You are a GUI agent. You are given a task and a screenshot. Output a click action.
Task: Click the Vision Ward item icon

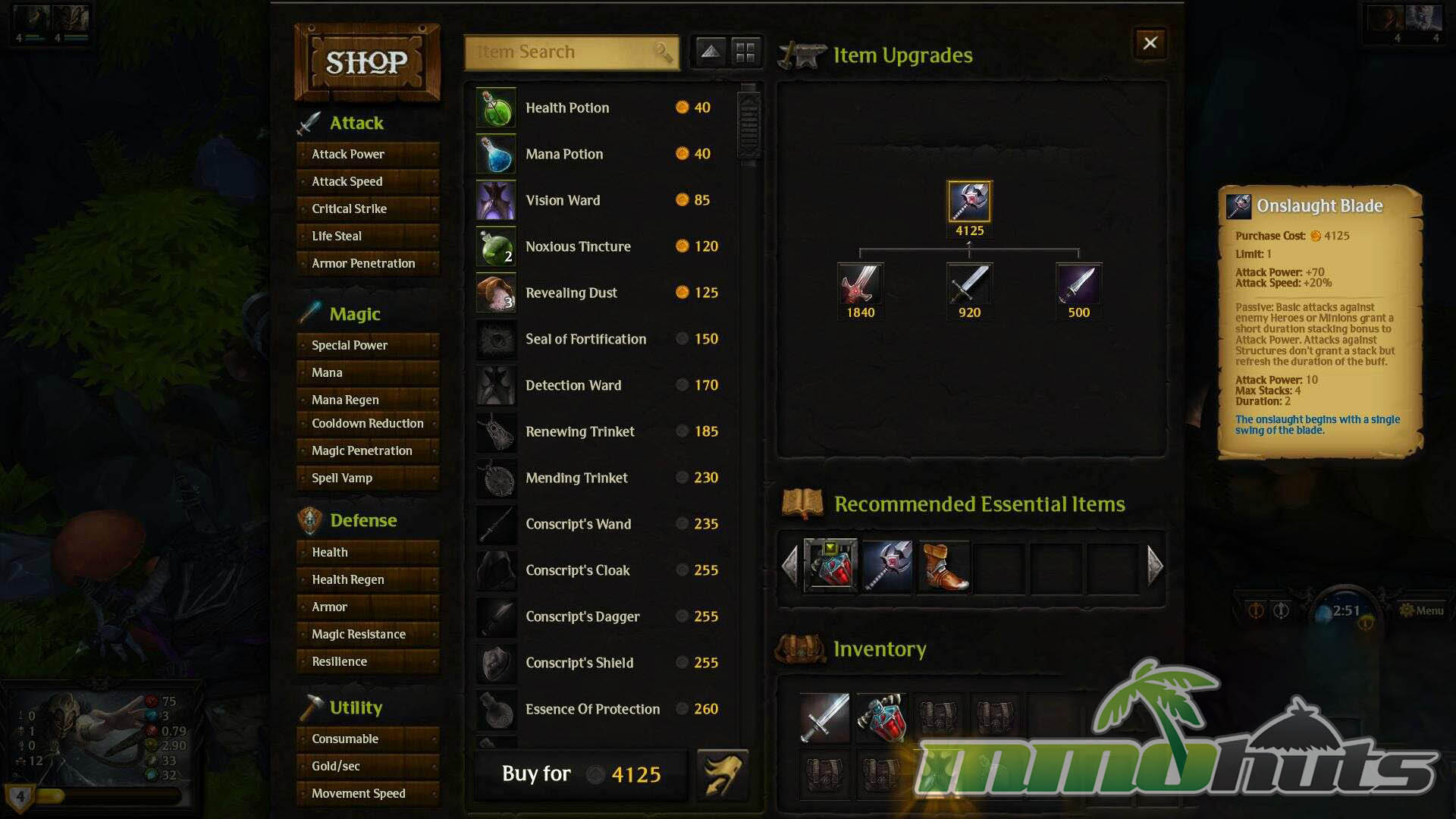coord(496,200)
